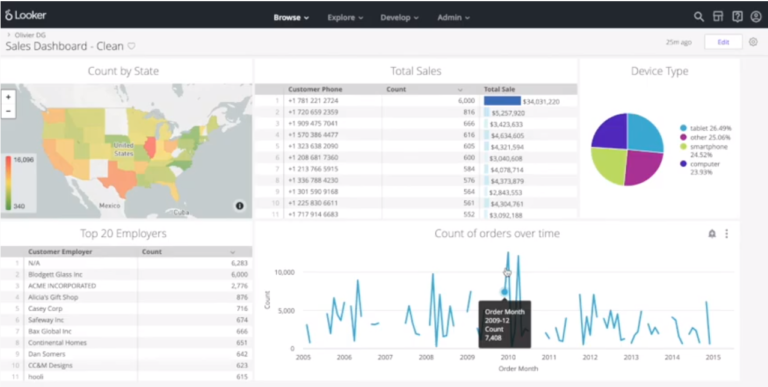Click the Count by State tile title
Screen dimensions: 768x387
click(x=123, y=72)
